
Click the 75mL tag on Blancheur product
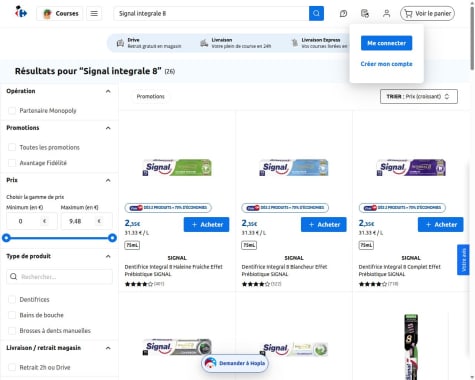point(249,245)
